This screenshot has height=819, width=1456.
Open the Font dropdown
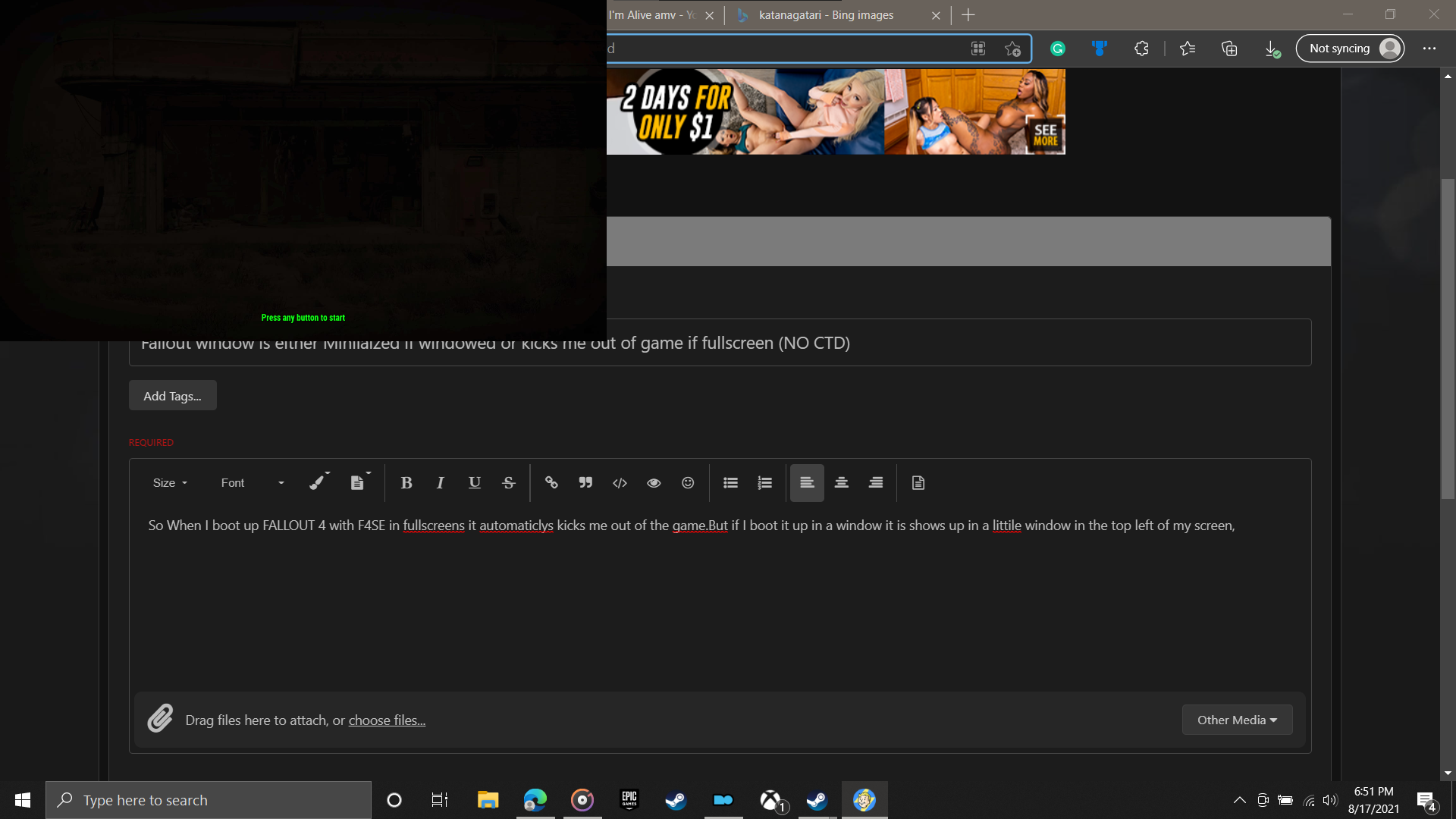[x=253, y=483]
